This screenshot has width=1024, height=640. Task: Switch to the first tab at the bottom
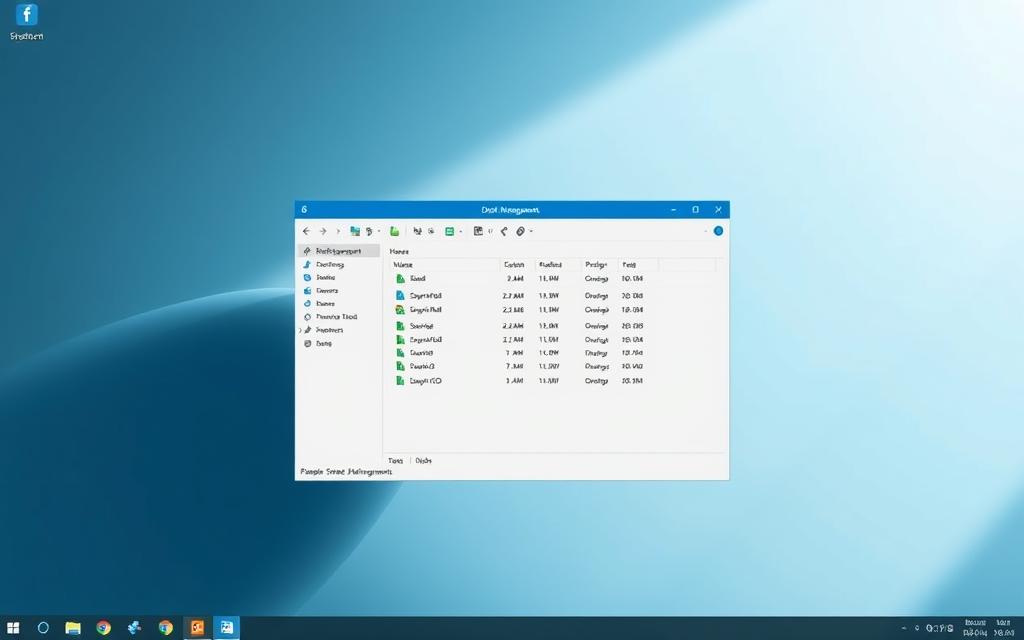(x=395, y=461)
